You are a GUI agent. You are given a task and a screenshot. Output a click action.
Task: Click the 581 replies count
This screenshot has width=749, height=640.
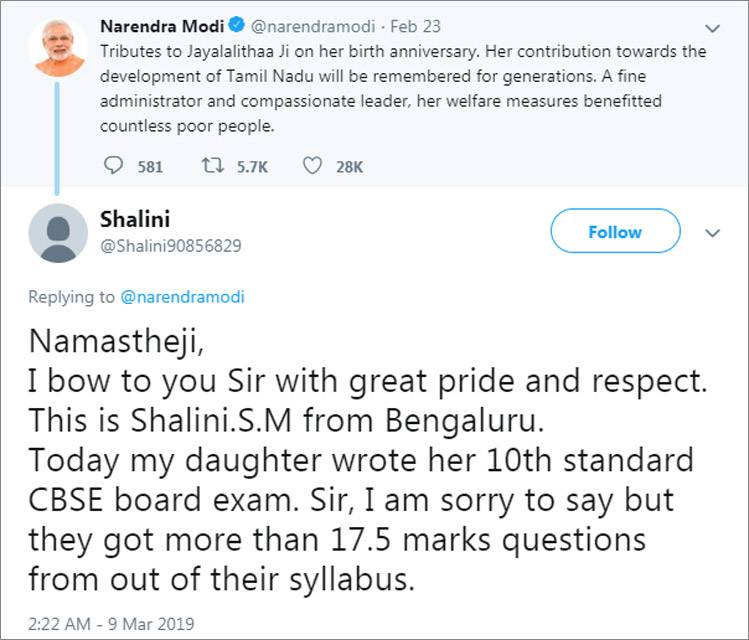pyautogui.click(x=150, y=167)
